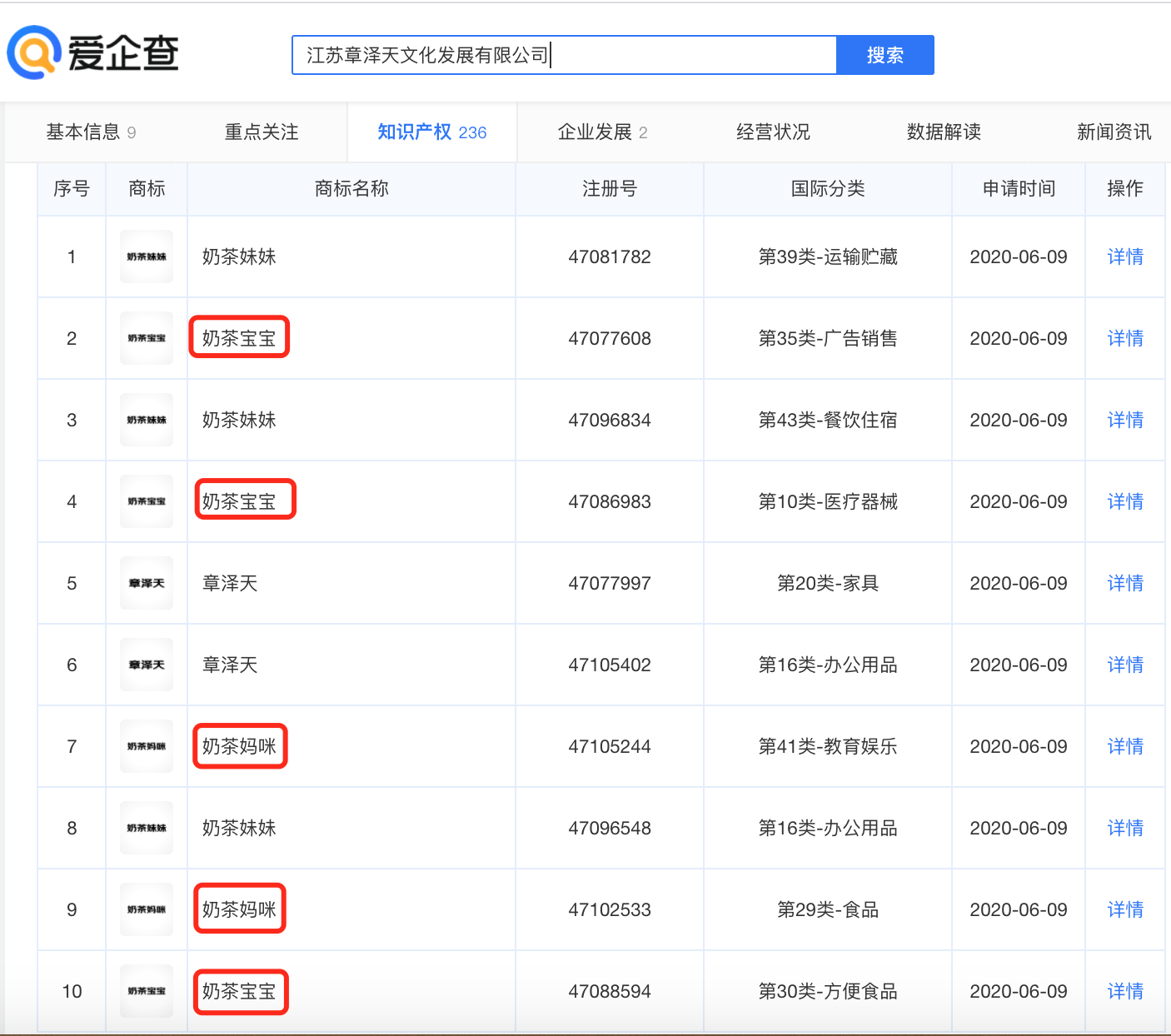Image resolution: width=1171 pixels, height=1036 pixels.
Task: Open trademark image in row 4
Action: (147, 501)
